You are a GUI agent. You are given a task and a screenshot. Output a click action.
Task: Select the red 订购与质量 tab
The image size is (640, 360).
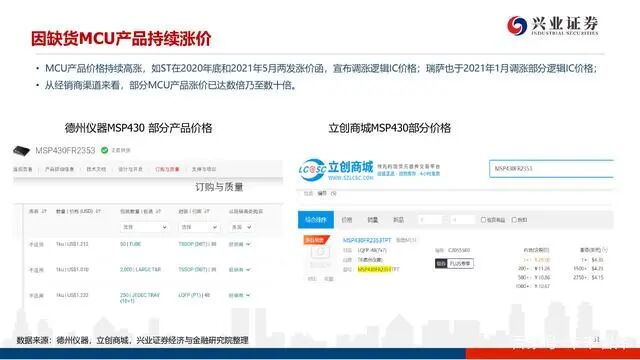point(167,169)
